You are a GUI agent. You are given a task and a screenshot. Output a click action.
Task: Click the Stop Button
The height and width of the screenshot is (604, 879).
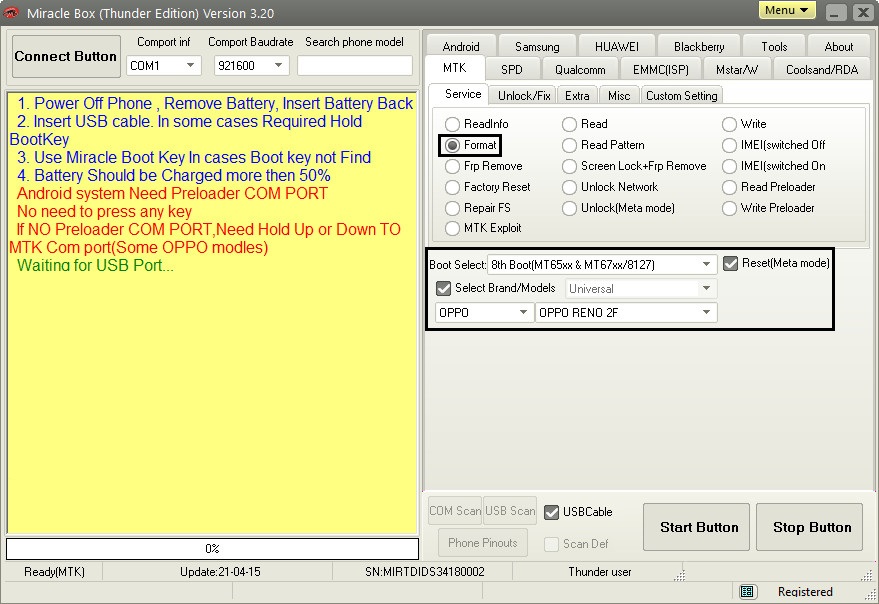[x=809, y=527]
